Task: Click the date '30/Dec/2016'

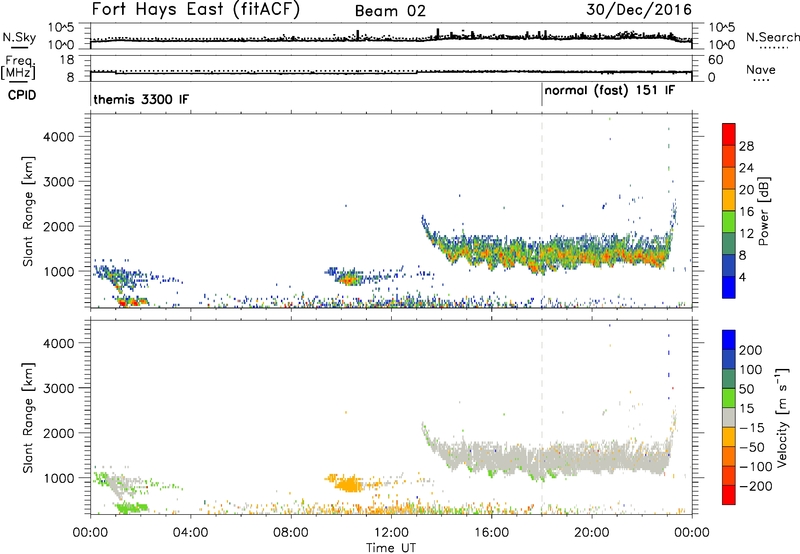Action: pos(639,10)
